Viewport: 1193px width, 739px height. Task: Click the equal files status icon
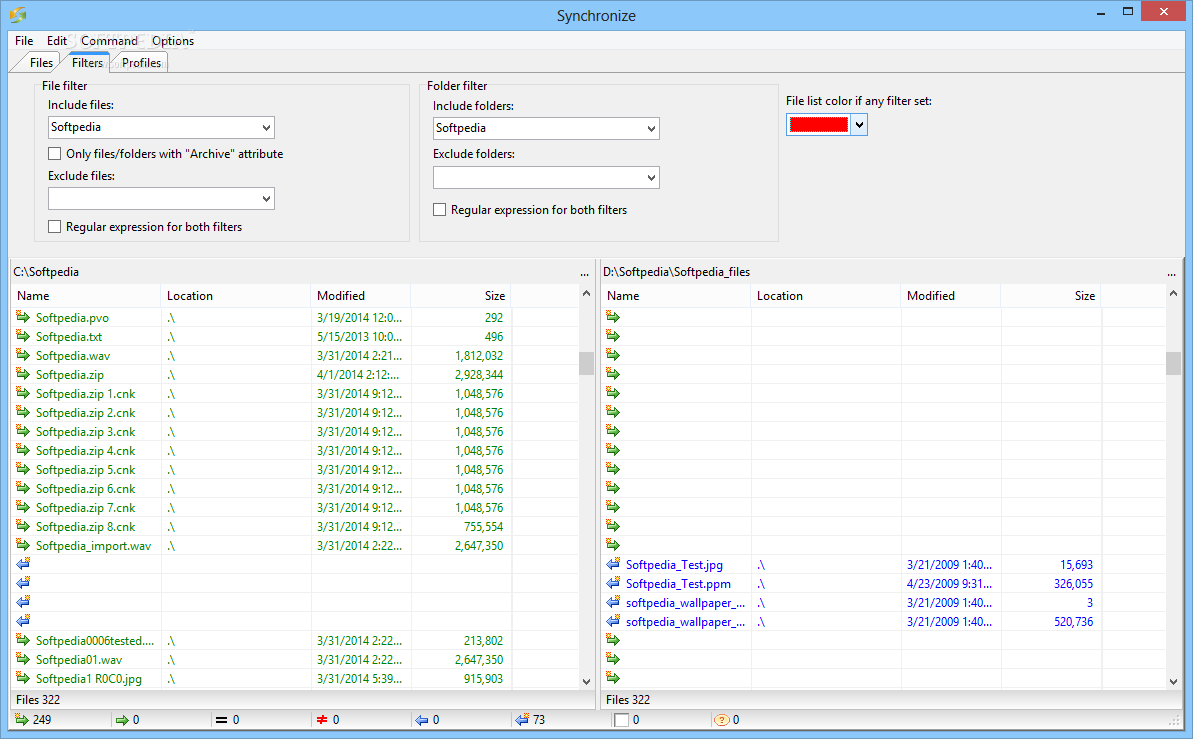click(221, 720)
